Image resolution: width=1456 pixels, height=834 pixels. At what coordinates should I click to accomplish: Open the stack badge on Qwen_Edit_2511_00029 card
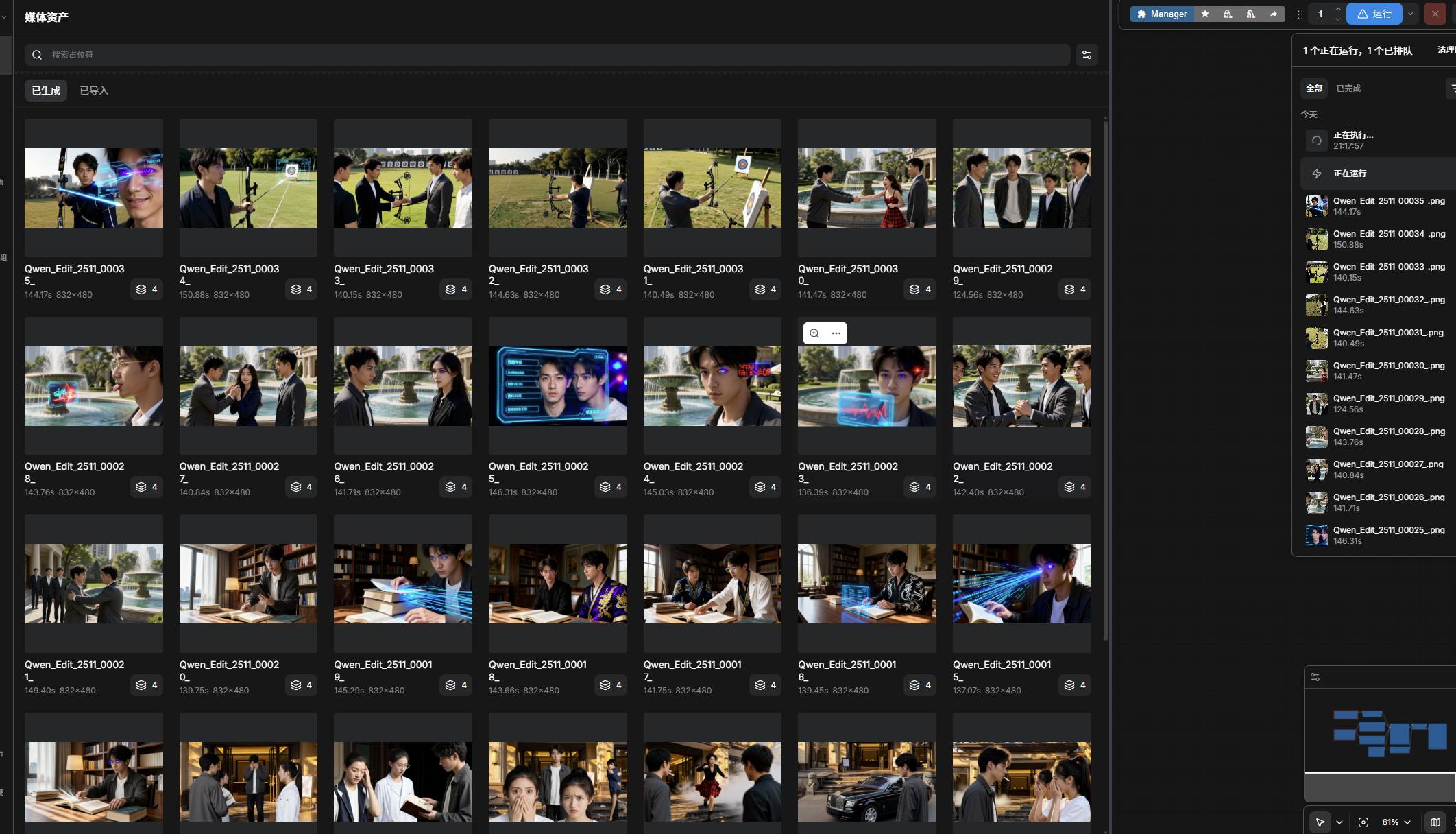tap(1075, 289)
